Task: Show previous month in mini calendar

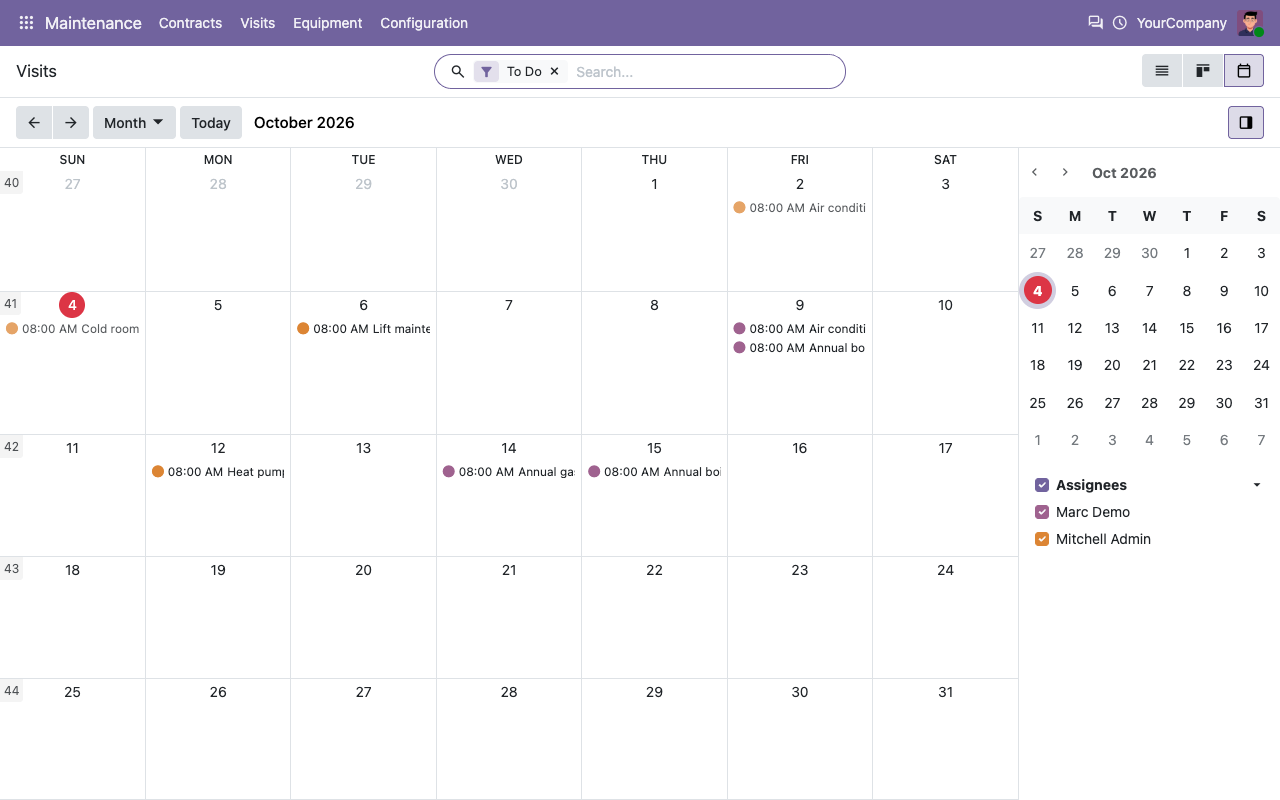Action: [1035, 173]
